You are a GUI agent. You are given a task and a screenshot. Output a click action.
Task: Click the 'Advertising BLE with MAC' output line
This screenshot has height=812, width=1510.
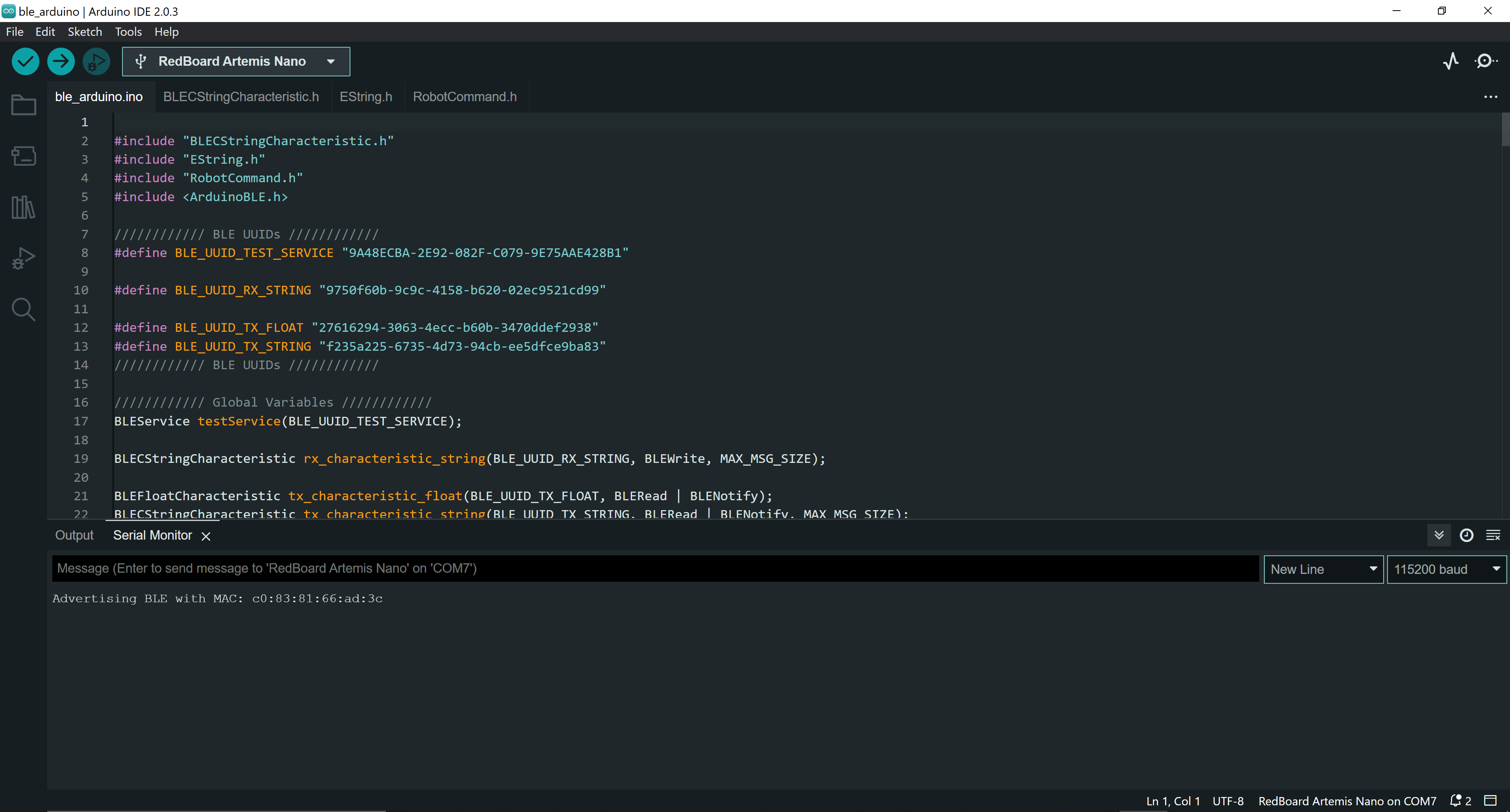pyautogui.click(x=217, y=598)
